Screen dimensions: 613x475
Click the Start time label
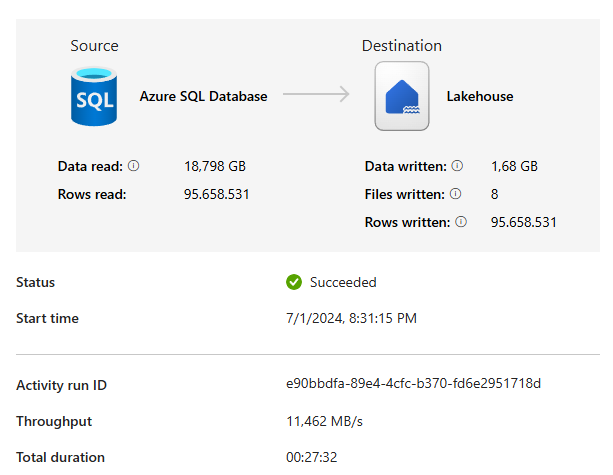coord(47,318)
